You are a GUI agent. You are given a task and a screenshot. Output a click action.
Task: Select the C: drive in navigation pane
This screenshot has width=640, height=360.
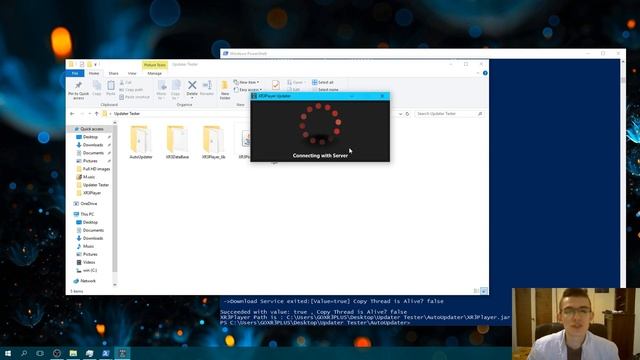[87, 271]
